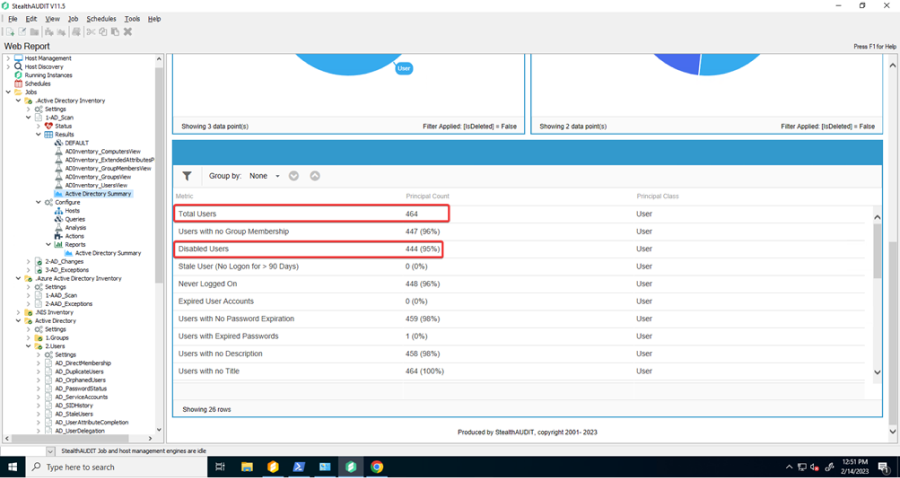Expand the Host Management tree node
The height and width of the screenshot is (478, 900).
tap(8, 58)
